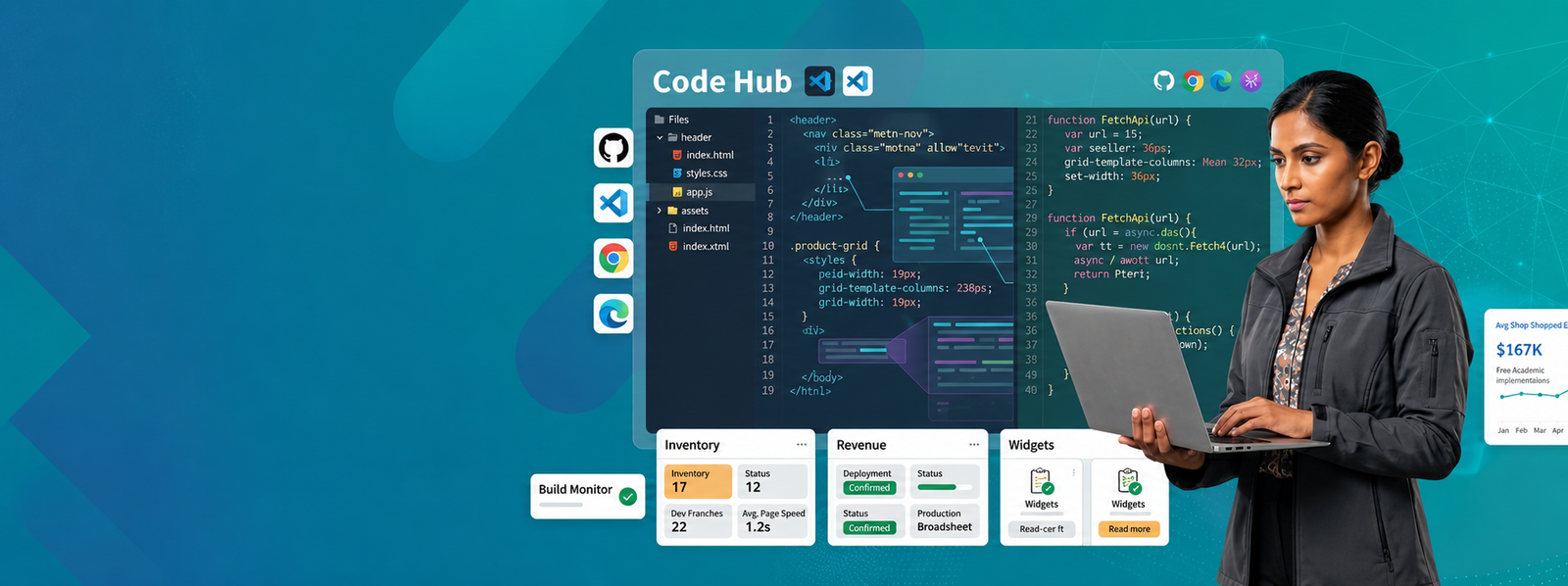The width and height of the screenshot is (1568, 586).
Task: Click the .product-grid { line in the editor
Action: coord(835,246)
